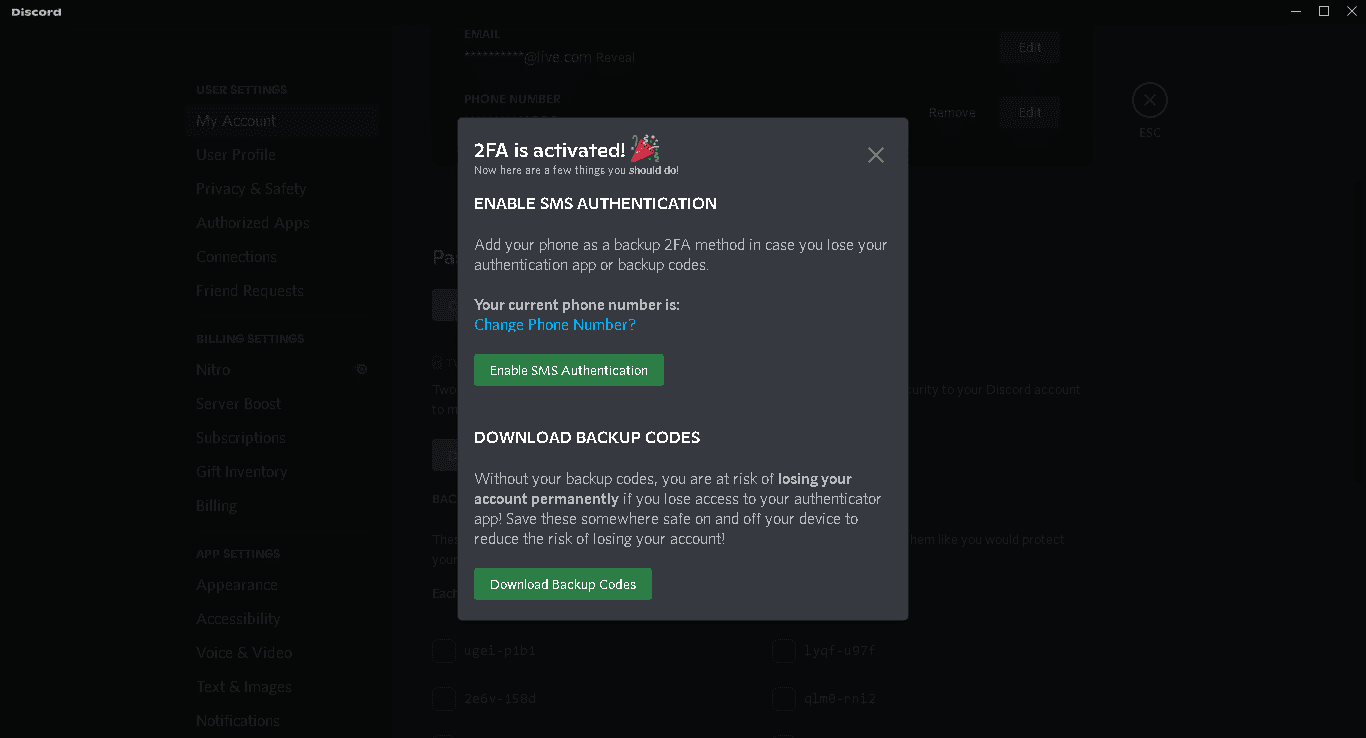Click the ESC circle close icon
The height and width of the screenshot is (738, 1366).
click(1149, 100)
